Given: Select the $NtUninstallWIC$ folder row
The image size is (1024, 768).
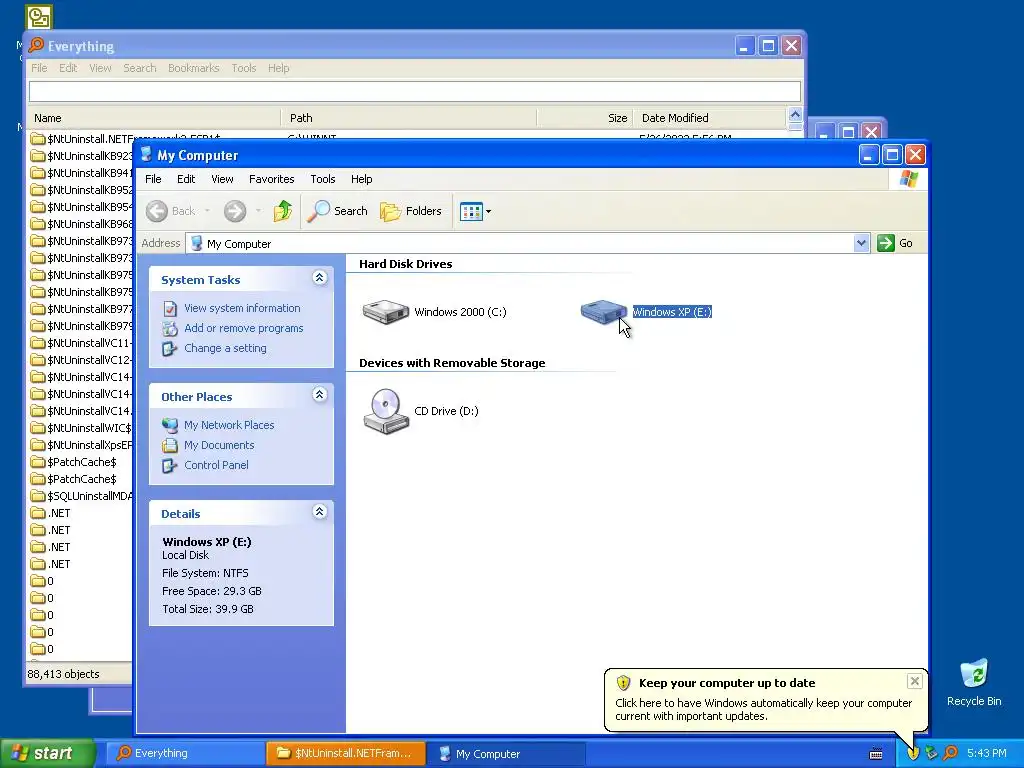Looking at the screenshot, I should (81, 428).
